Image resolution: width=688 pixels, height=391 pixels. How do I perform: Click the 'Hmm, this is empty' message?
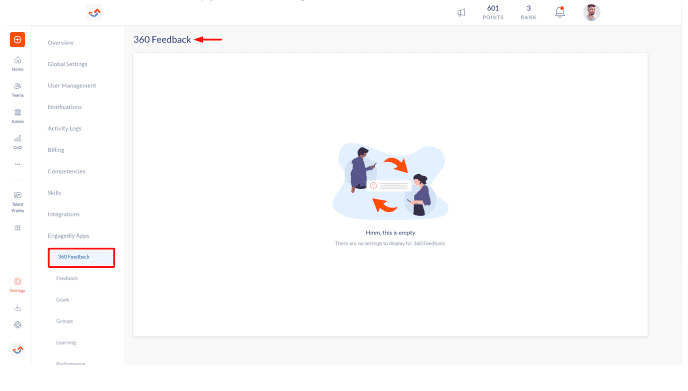tap(390, 233)
